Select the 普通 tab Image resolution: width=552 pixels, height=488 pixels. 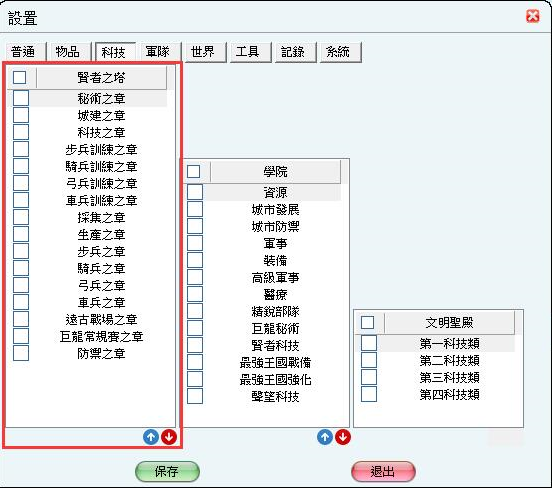point(23,52)
